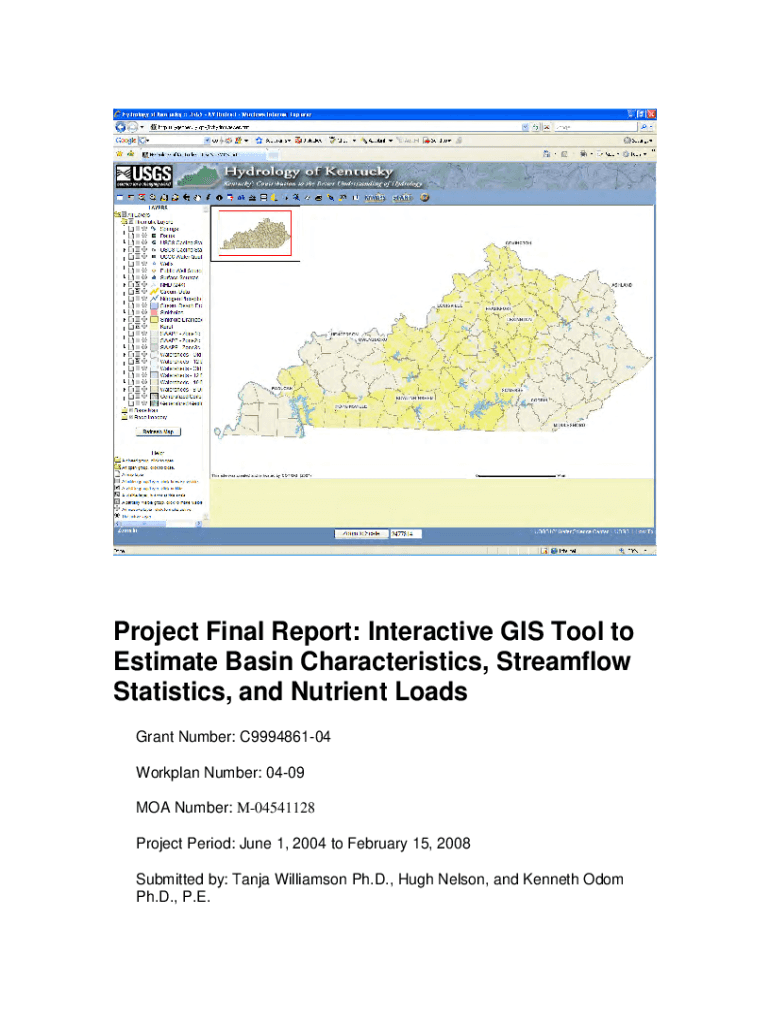This screenshot has width=770, height=1024.
Task: Click the USGS logo in banner
Action: click(143, 177)
